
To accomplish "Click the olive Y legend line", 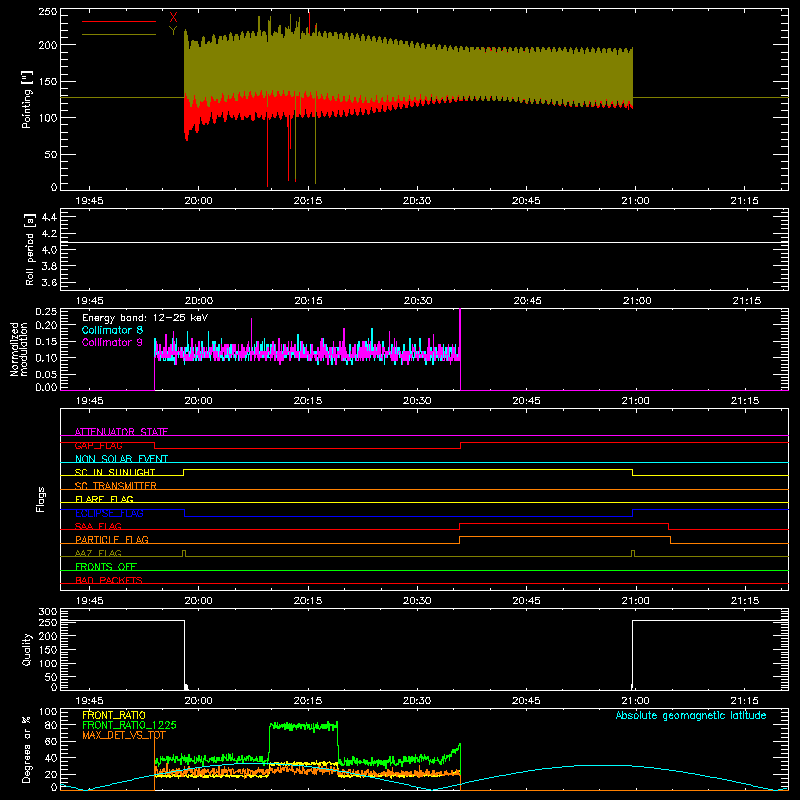I will tap(119, 35).
